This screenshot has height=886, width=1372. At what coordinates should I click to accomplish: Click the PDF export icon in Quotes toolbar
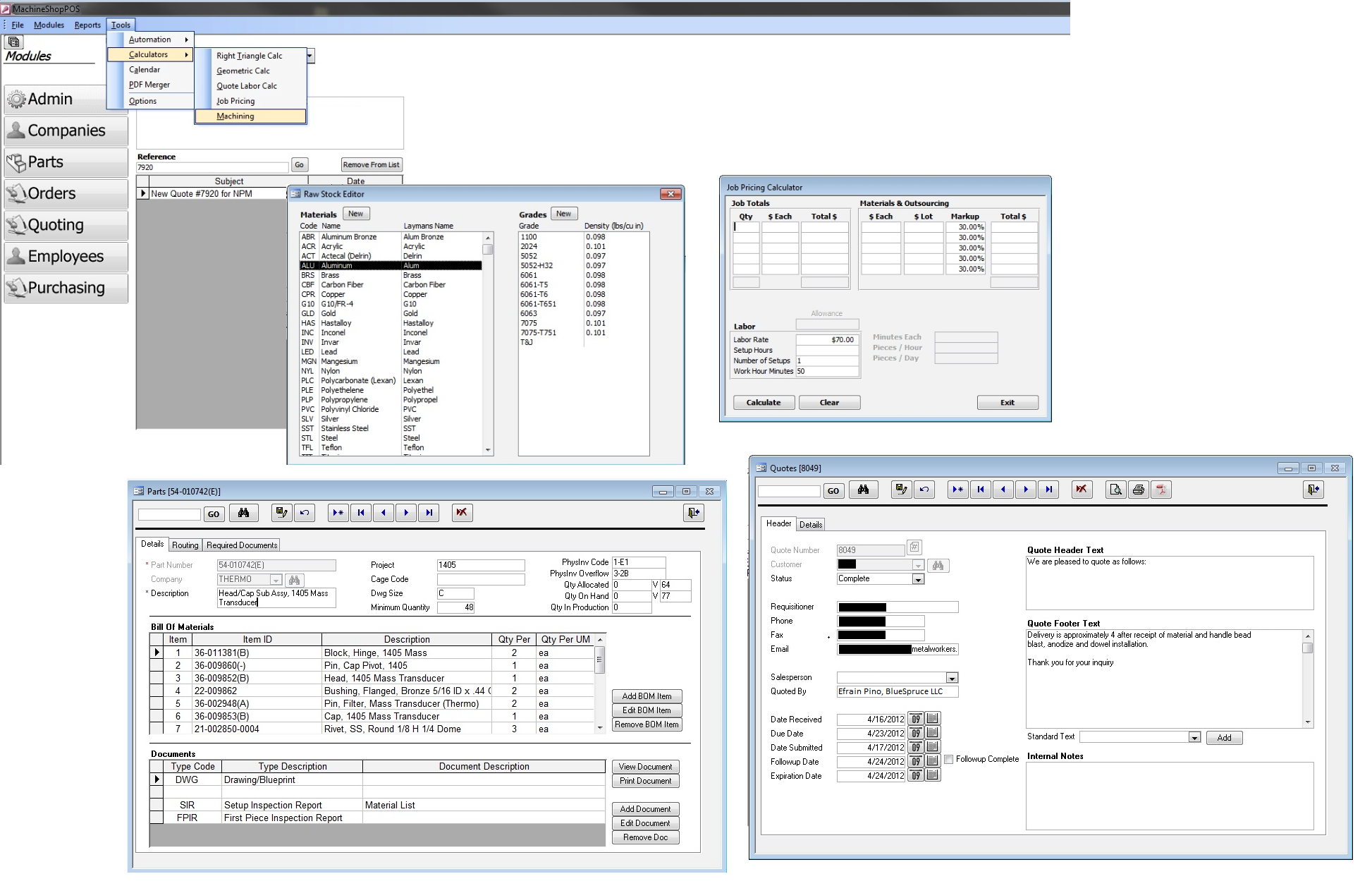(x=1161, y=490)
